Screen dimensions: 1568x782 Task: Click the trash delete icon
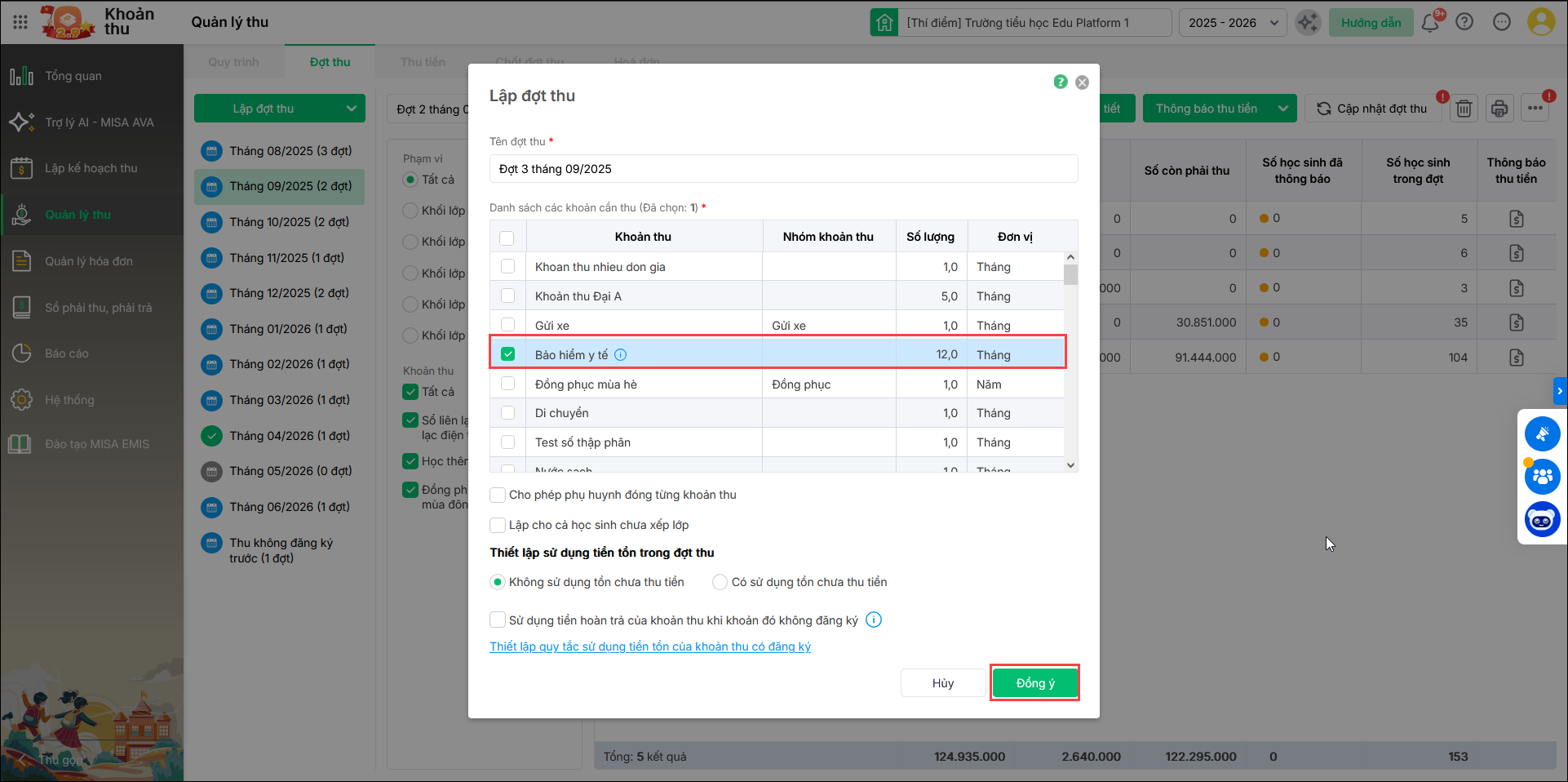1464,109
